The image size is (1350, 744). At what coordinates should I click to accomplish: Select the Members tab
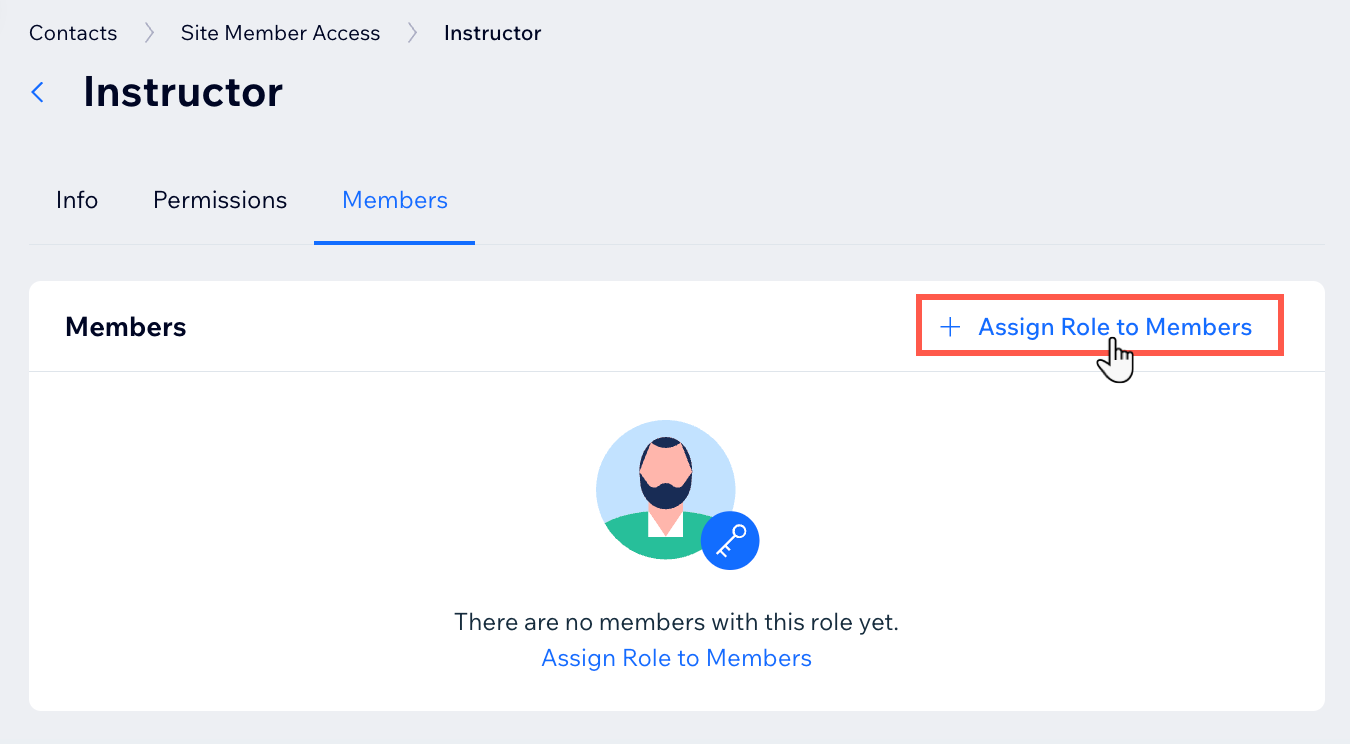(395, 200)
